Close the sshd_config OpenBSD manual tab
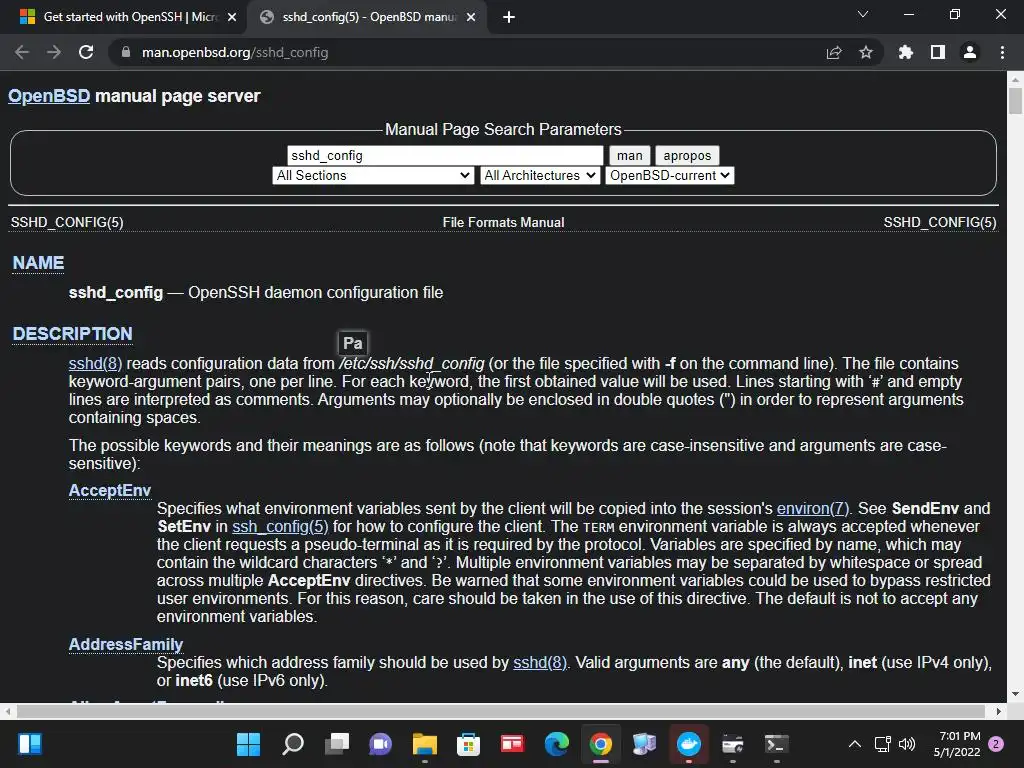Screen dimensions: 1024x768 (x=471, y=17)
